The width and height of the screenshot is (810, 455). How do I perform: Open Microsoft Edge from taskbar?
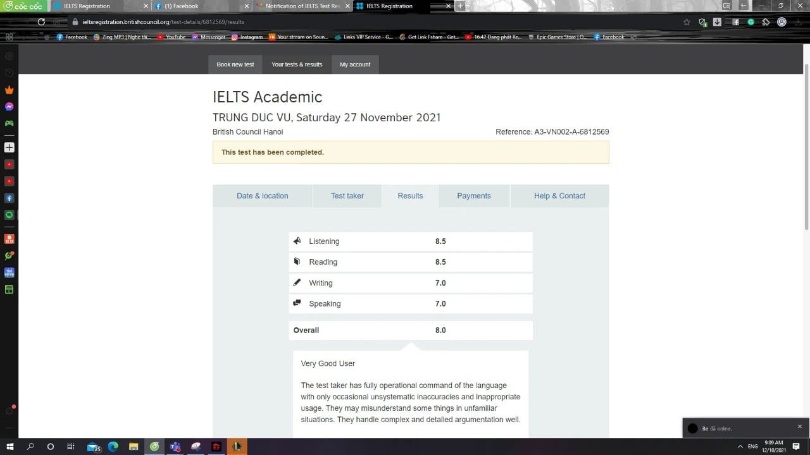pos(112,446)
